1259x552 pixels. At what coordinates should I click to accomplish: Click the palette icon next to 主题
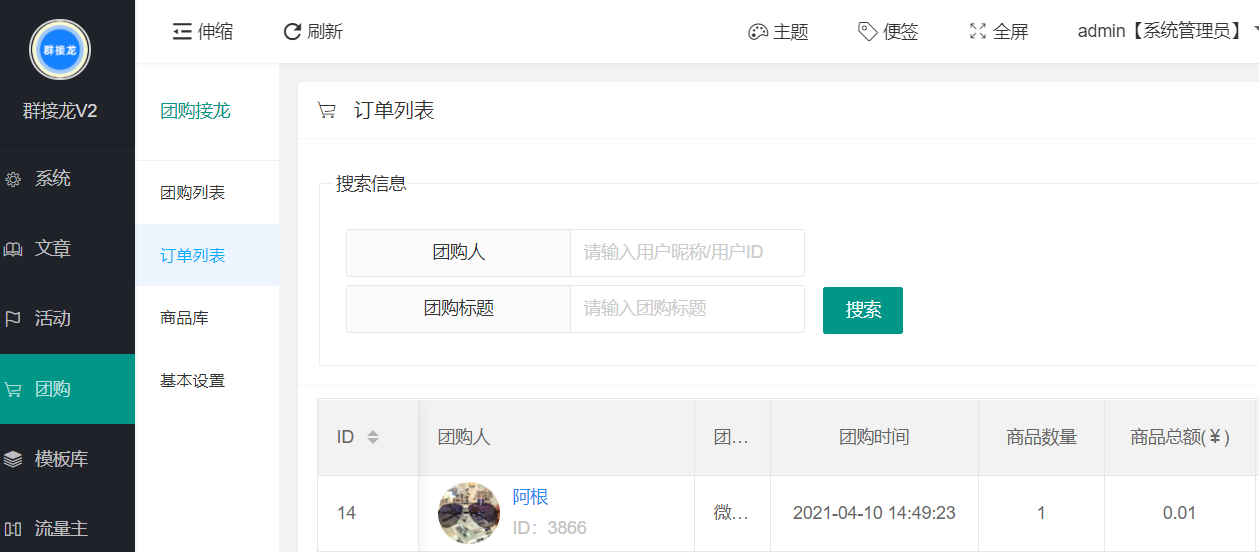(x=758, y=32)
